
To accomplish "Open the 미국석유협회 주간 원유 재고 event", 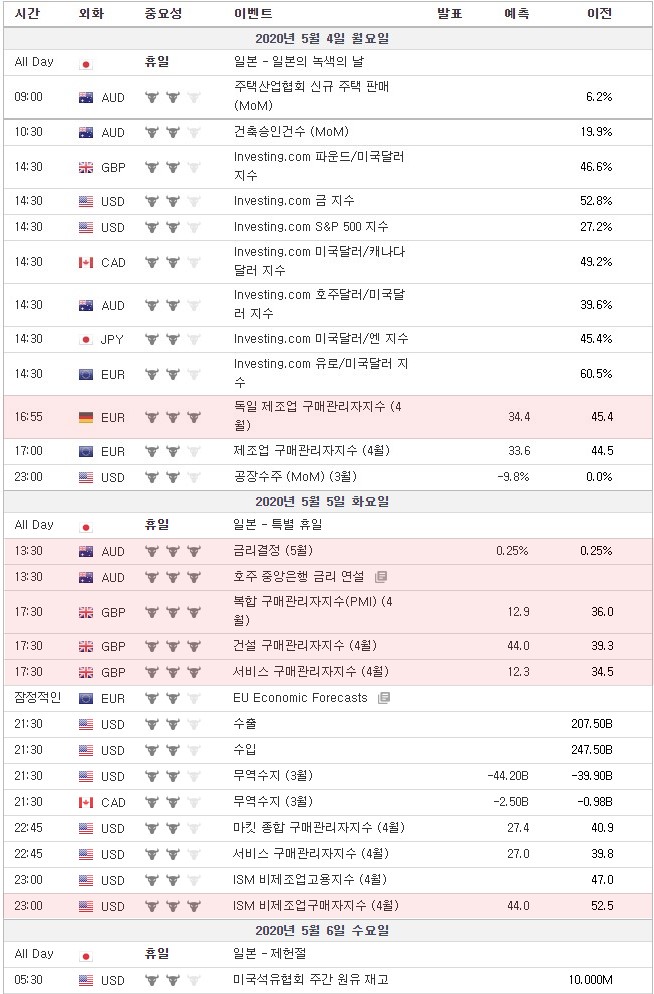I will (x=311, y=979).
